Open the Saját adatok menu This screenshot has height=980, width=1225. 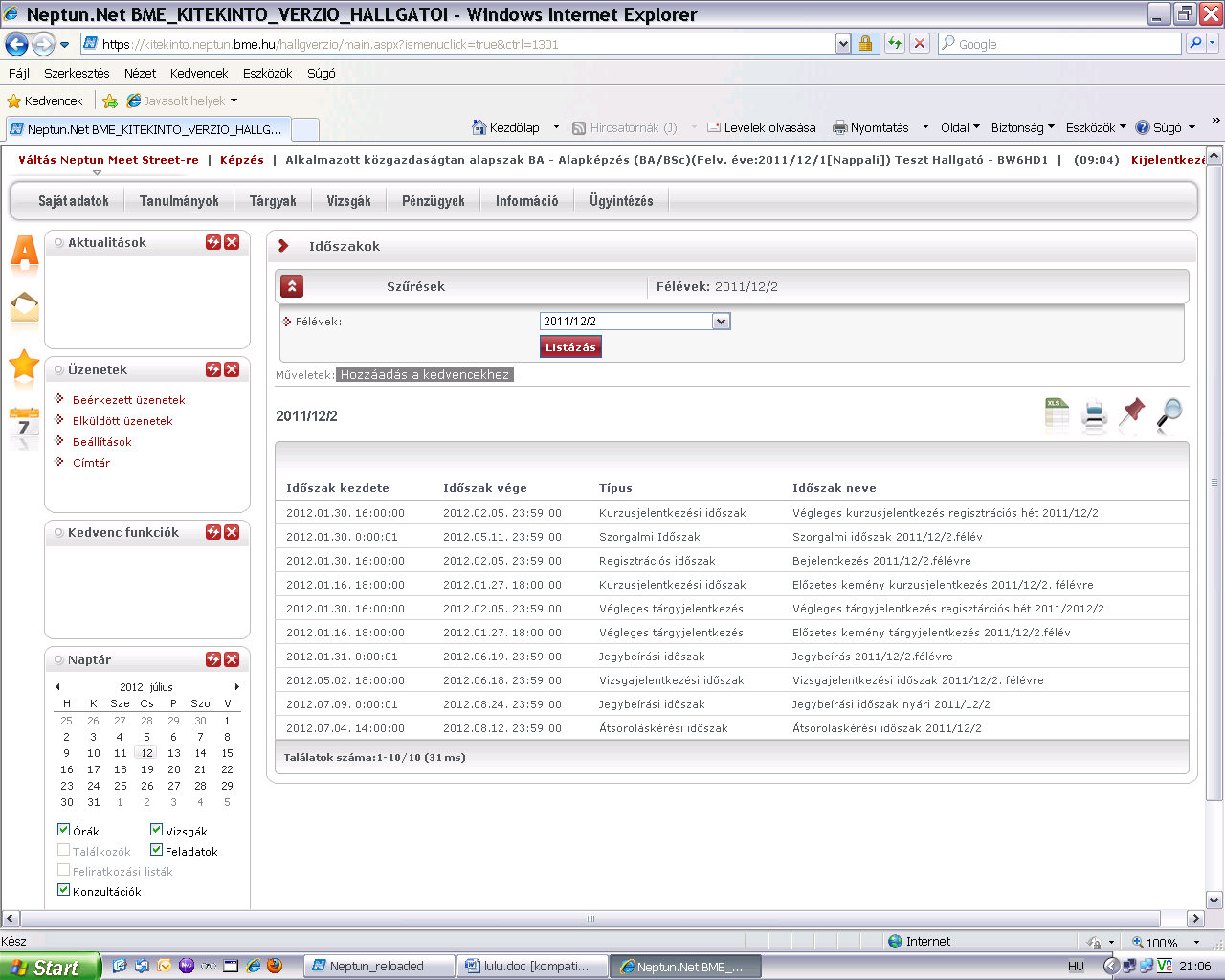(x=74, y=201)
